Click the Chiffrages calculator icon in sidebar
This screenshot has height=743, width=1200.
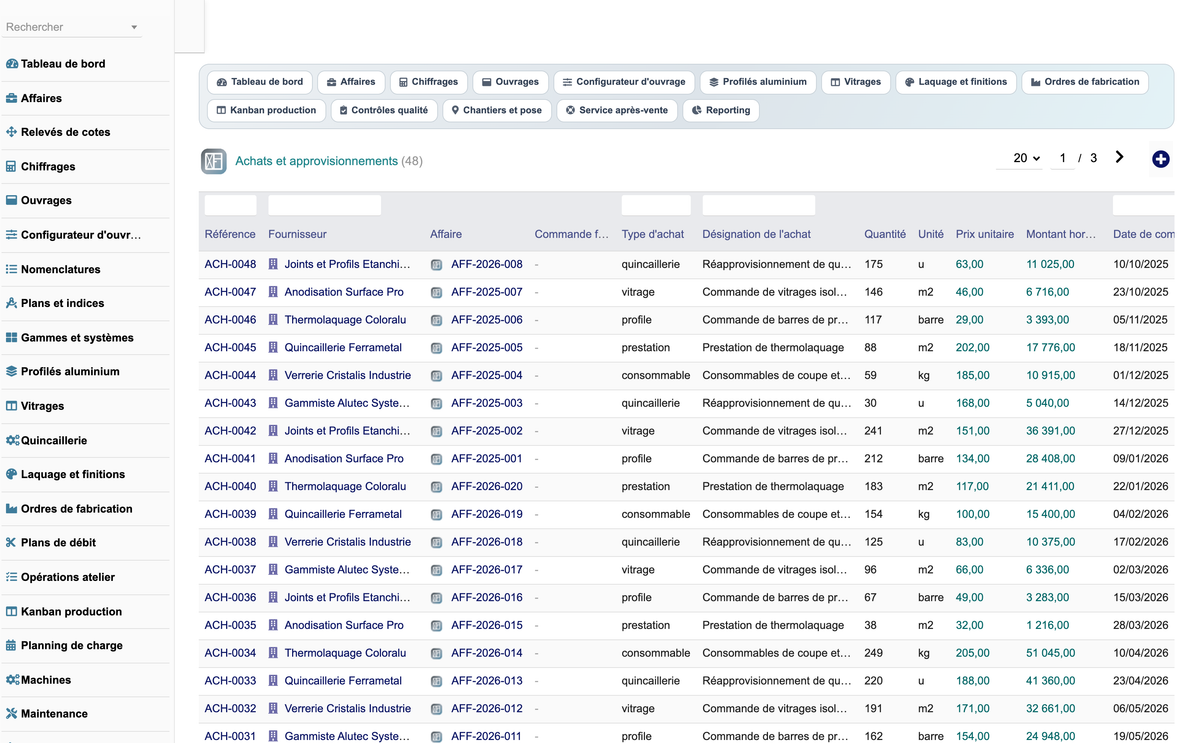click(12, 166)
